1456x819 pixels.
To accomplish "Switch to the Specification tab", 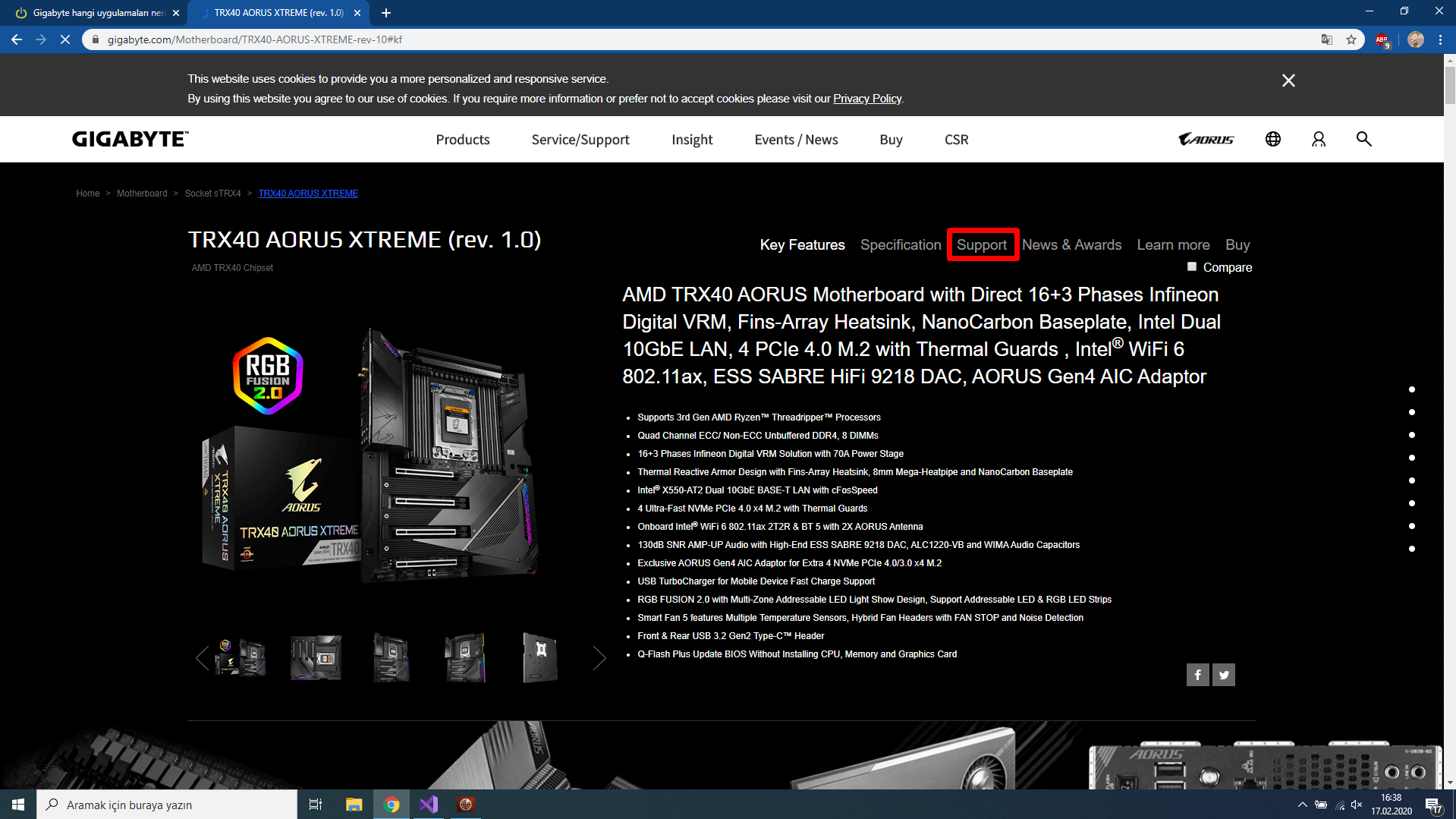I will 901,244.
